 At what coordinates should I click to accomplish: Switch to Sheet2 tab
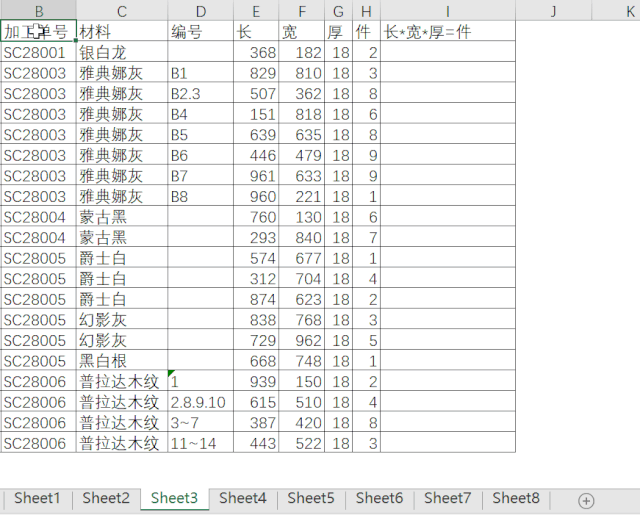[106, 498]
